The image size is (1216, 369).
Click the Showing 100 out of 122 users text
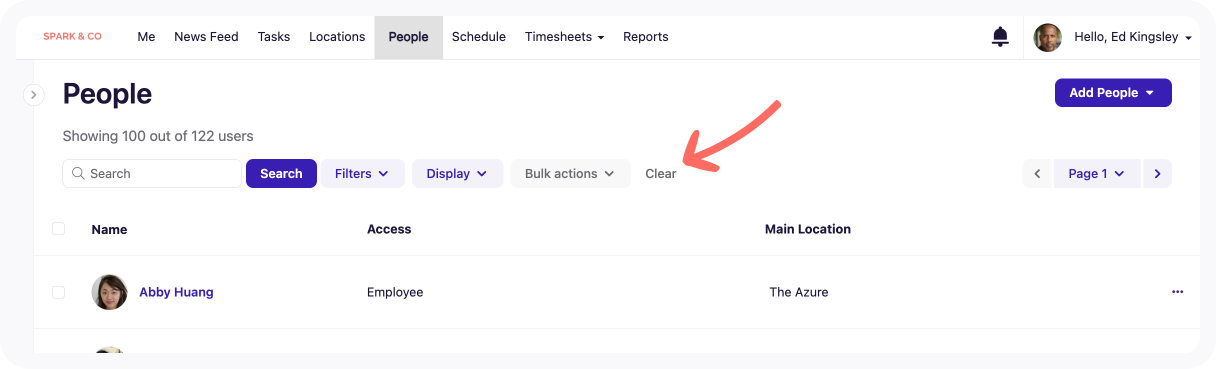pos(158,136)
